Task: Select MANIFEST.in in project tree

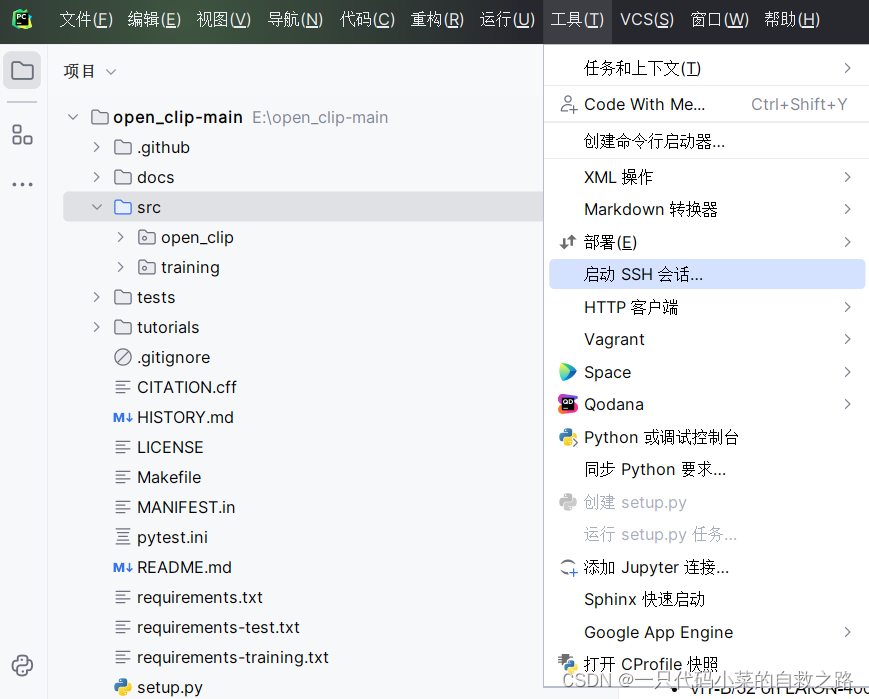Action: pos(186,507)
